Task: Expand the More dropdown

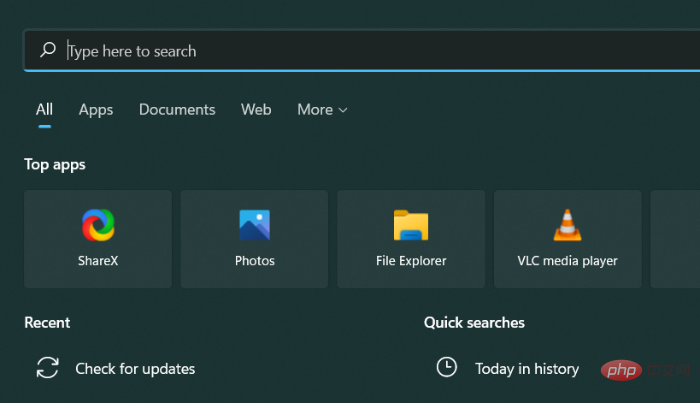Action: (x=322, y=110)
